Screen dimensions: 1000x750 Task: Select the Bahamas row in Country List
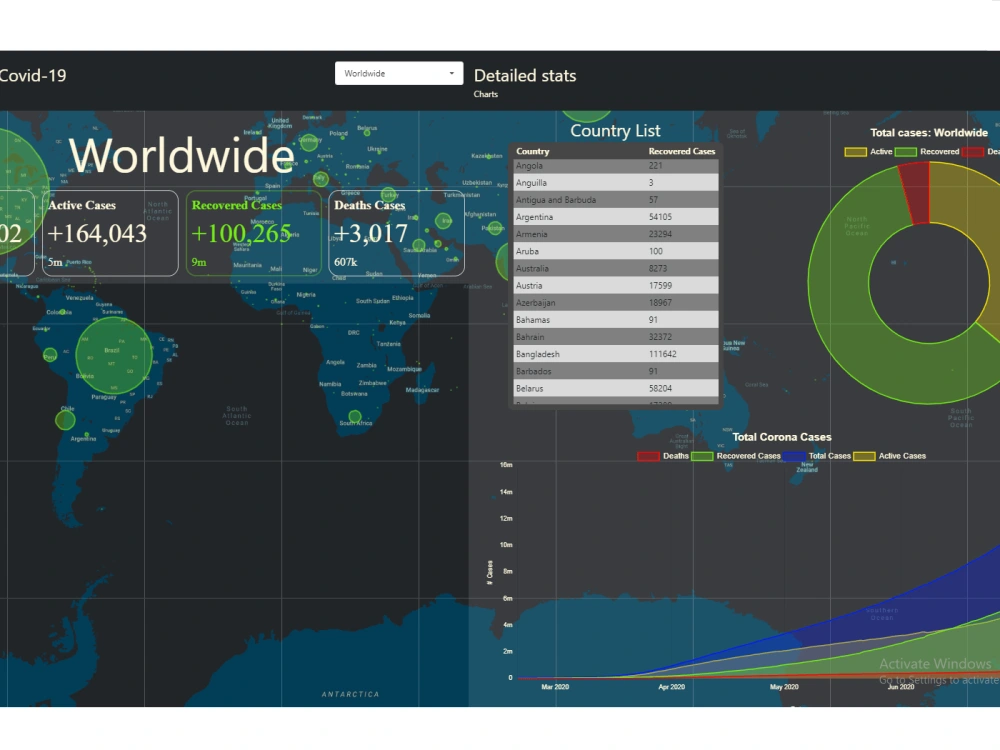616,320
